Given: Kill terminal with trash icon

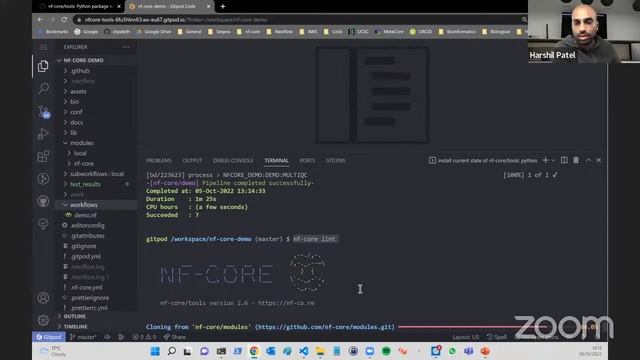Looking at the screenshot, I should [576, 160].
